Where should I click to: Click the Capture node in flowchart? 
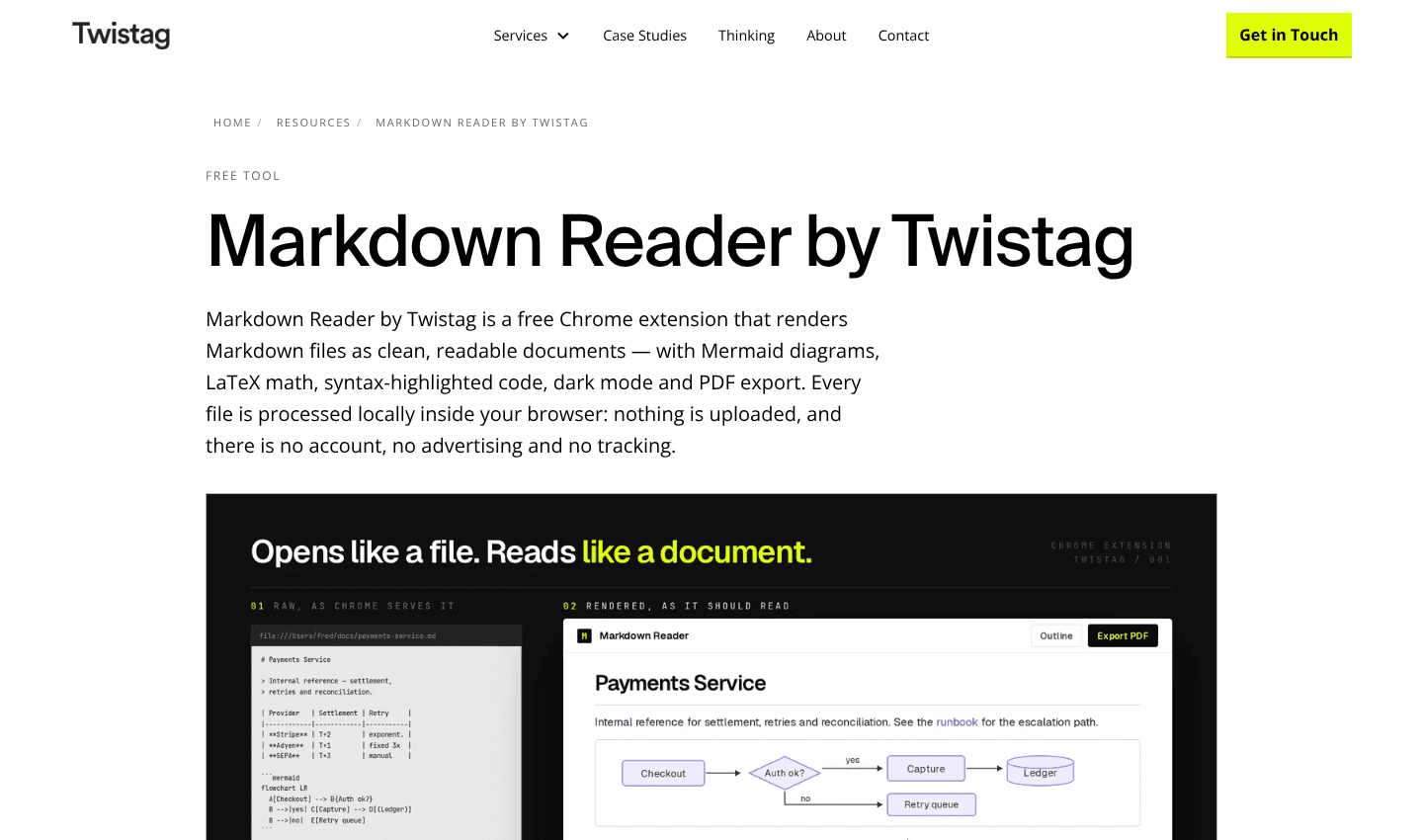[x=926, y=768]
